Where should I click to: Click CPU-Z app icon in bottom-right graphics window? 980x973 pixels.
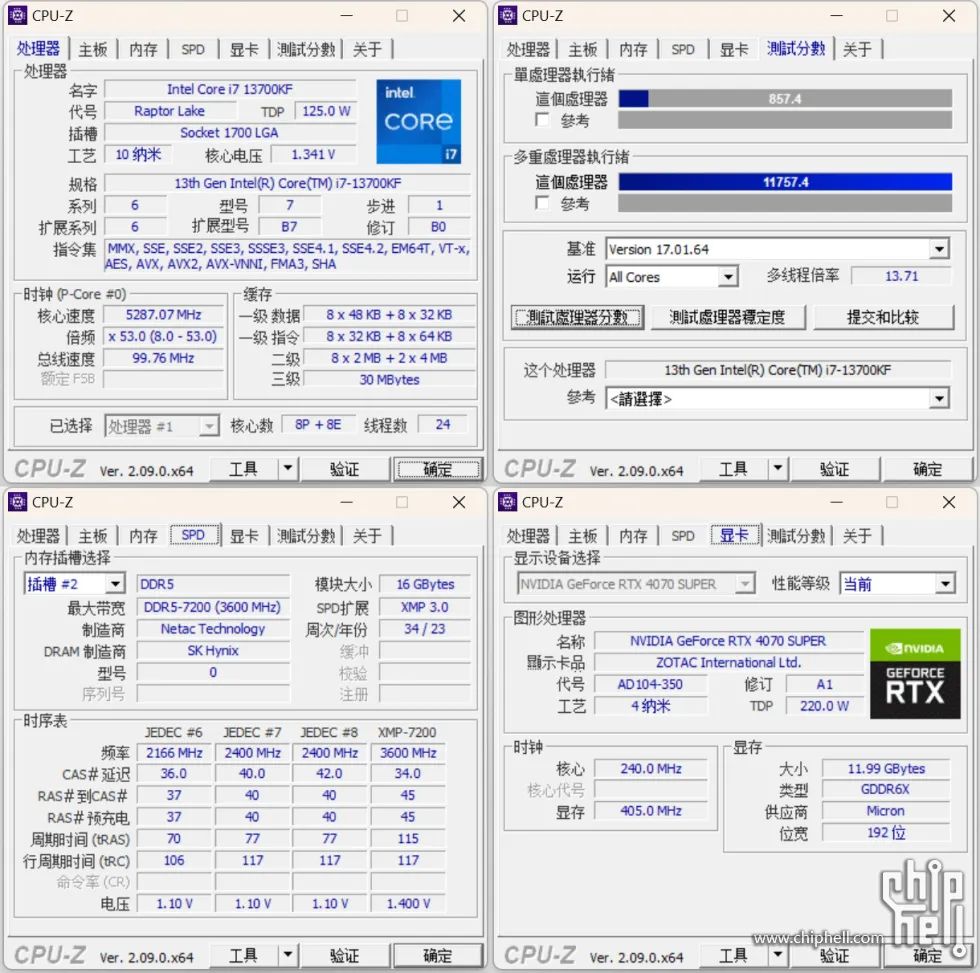[x=508, y=502]
